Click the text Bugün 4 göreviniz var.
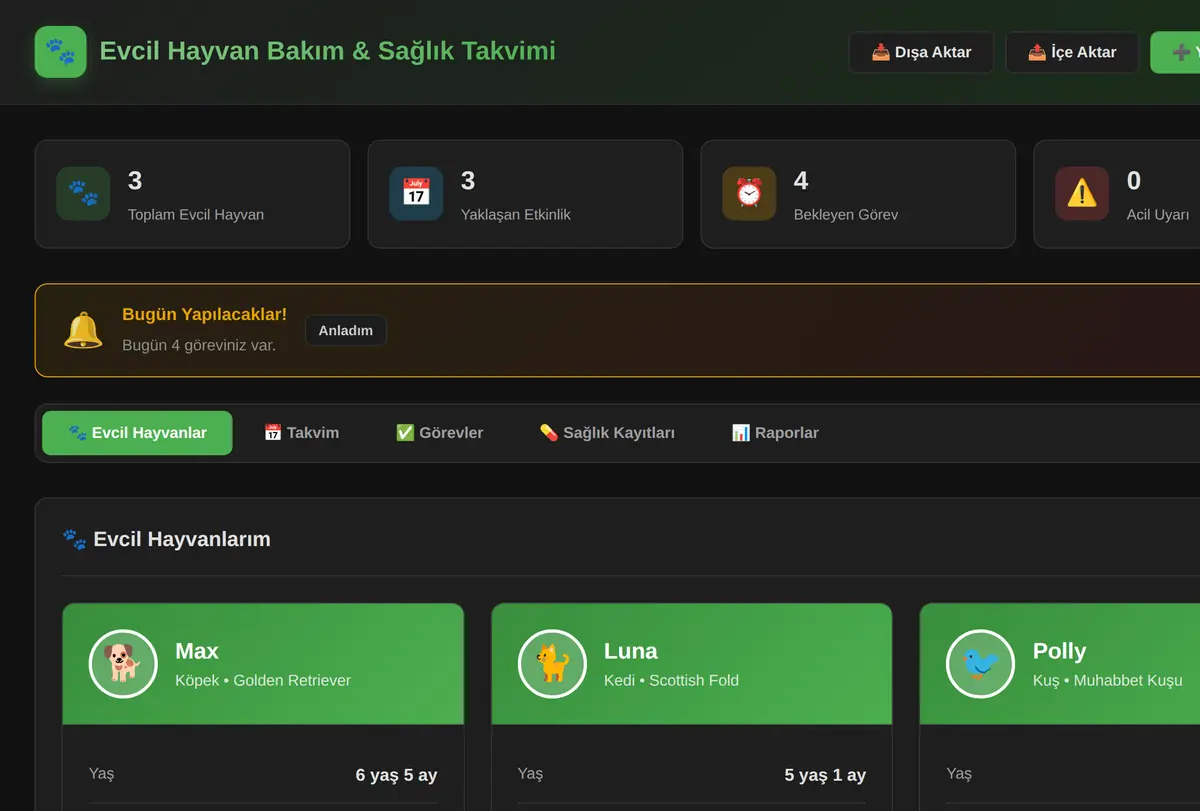Image resolution: width=1200 pixels, height=811 pixels. [199, 345]
